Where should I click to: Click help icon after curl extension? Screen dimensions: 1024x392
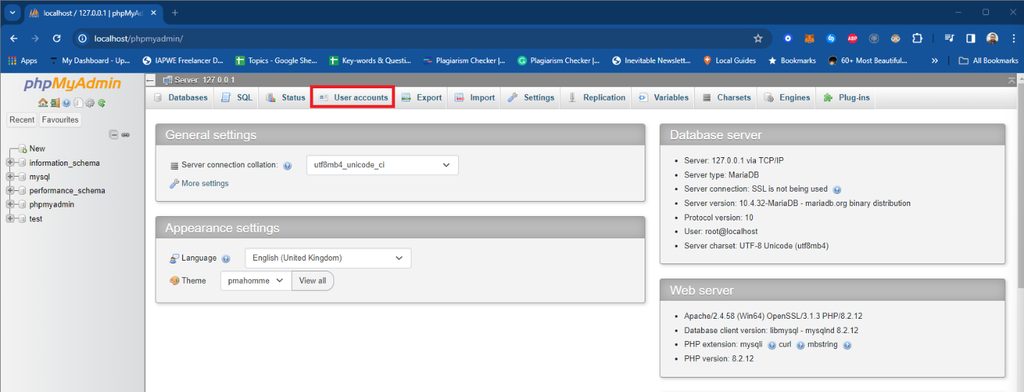[800, 345]
